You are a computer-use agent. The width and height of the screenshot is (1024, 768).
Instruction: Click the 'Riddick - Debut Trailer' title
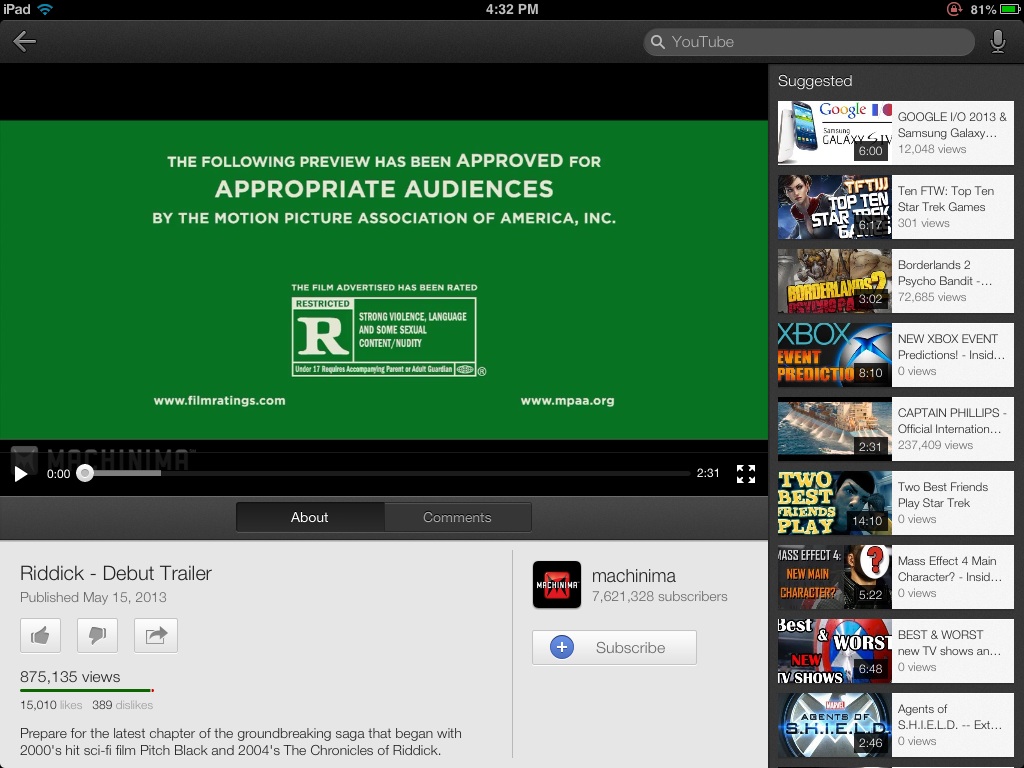point(116,573)
